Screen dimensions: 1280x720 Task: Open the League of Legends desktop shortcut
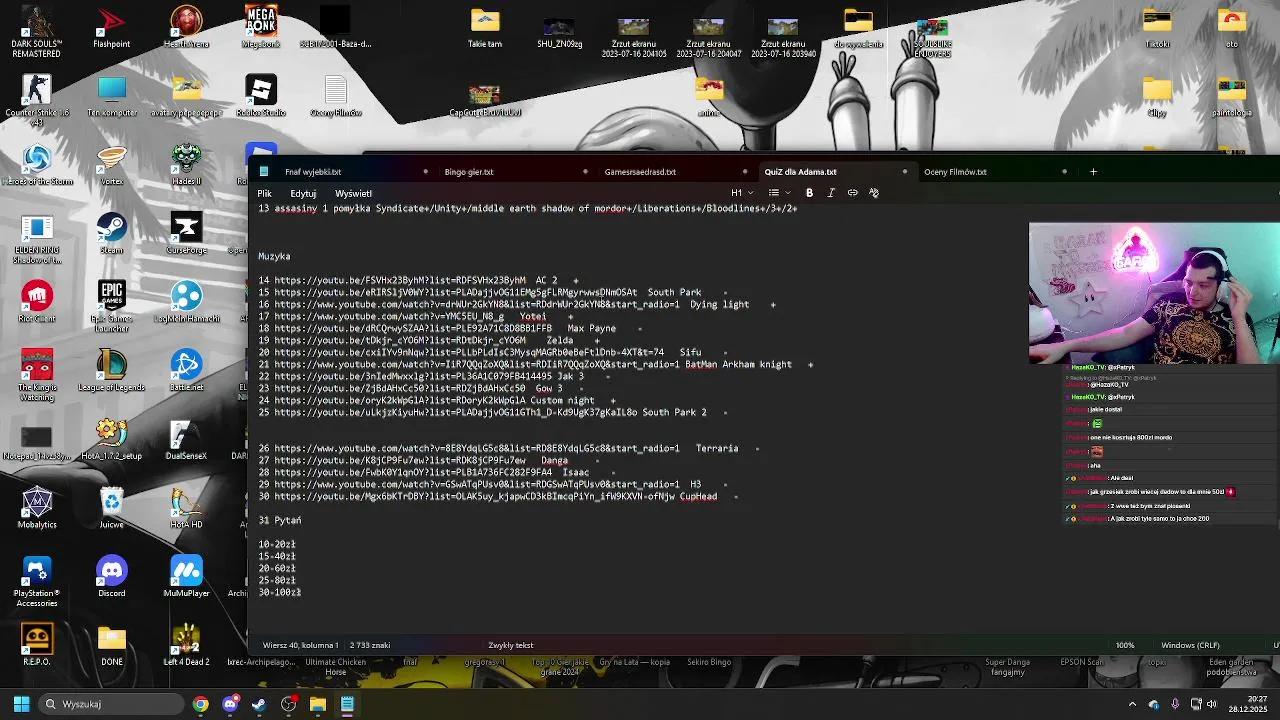coord(112,371)
